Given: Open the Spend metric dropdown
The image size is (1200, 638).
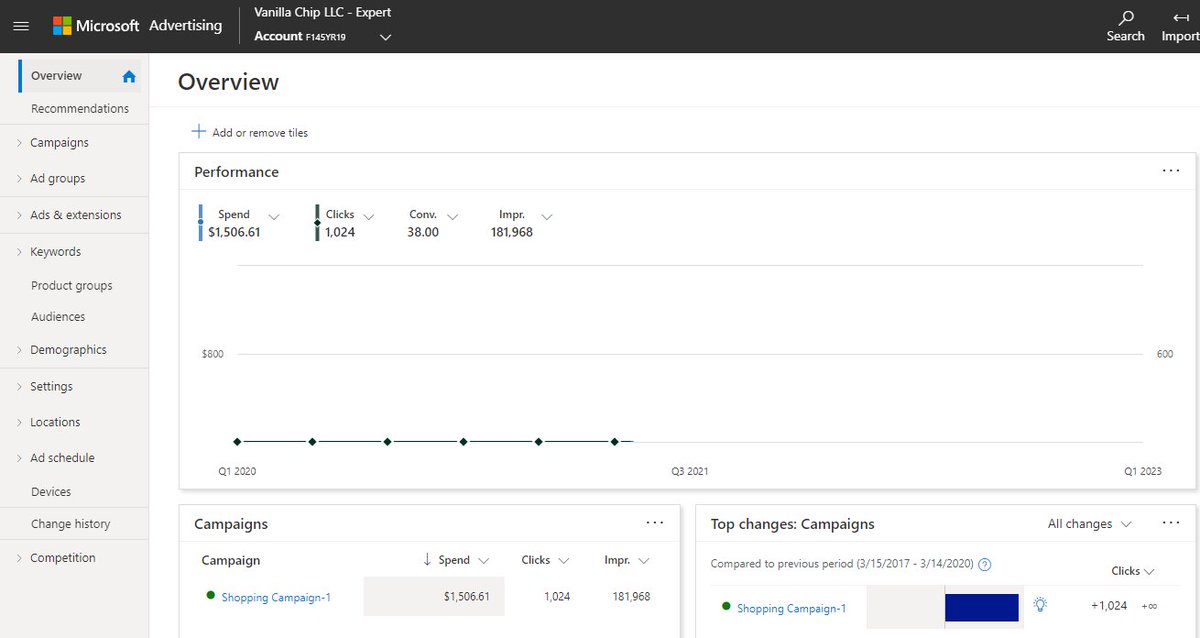Looking at the screenshot, I should pos(274,216).
